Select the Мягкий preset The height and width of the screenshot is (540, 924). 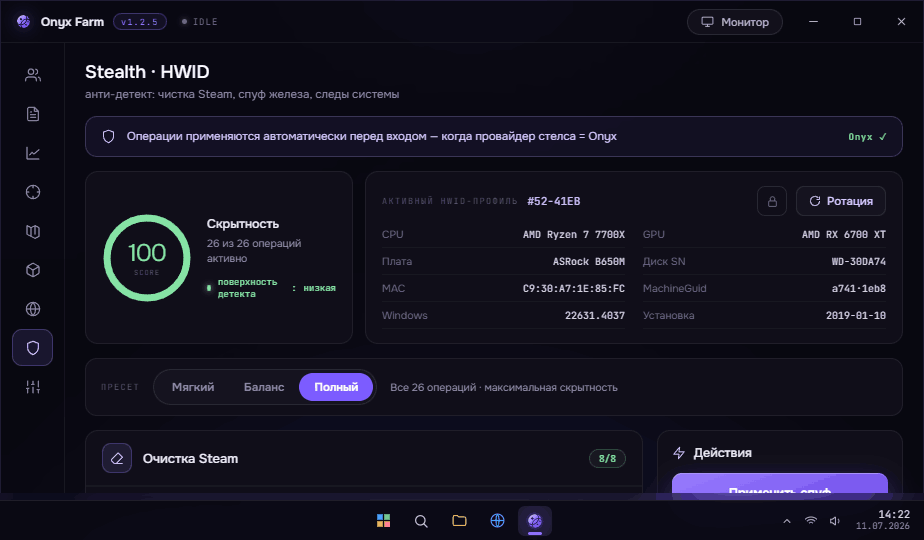[193, 387]
